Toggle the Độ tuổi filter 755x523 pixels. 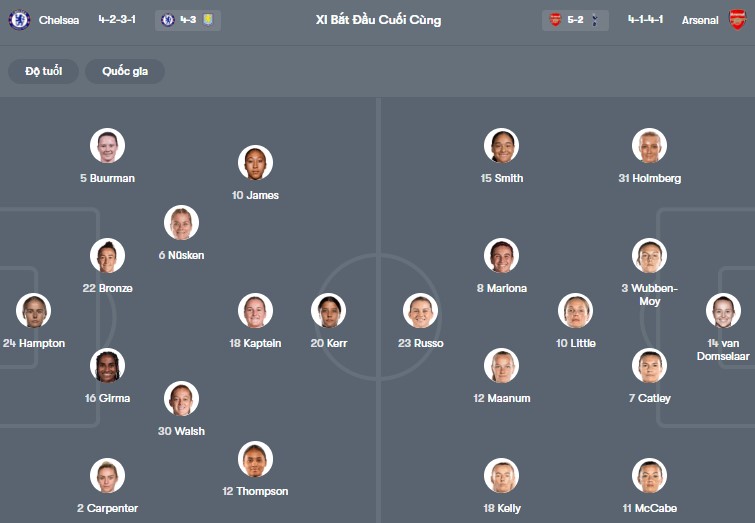pos(43,71)
